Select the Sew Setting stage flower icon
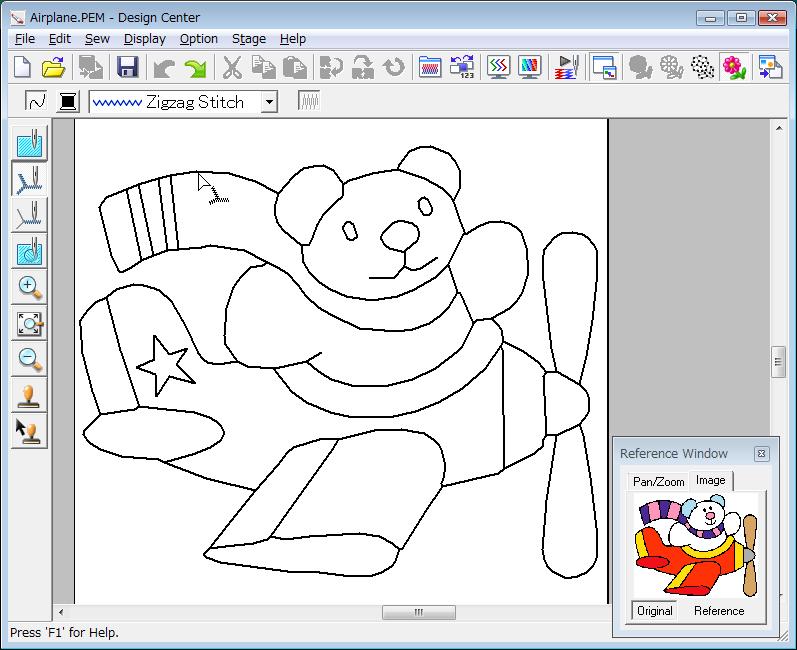 click(x=734, y=67)
